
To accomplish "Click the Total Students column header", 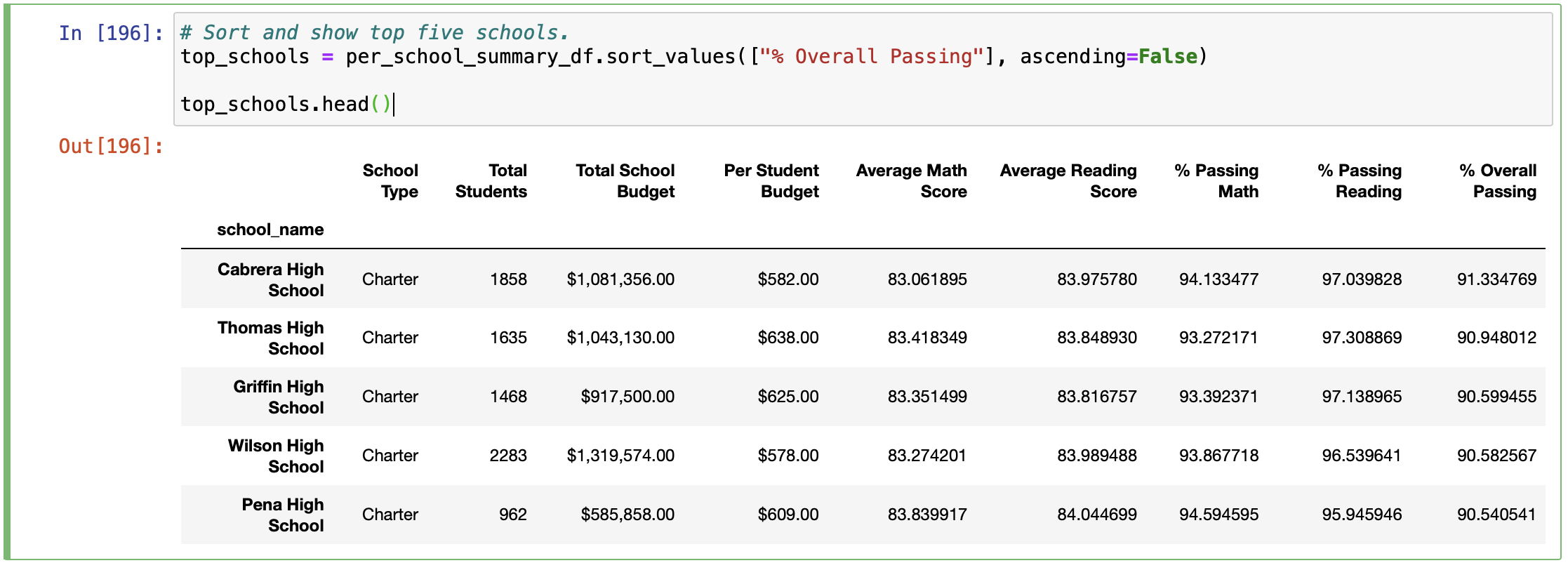I will [491, 181].
